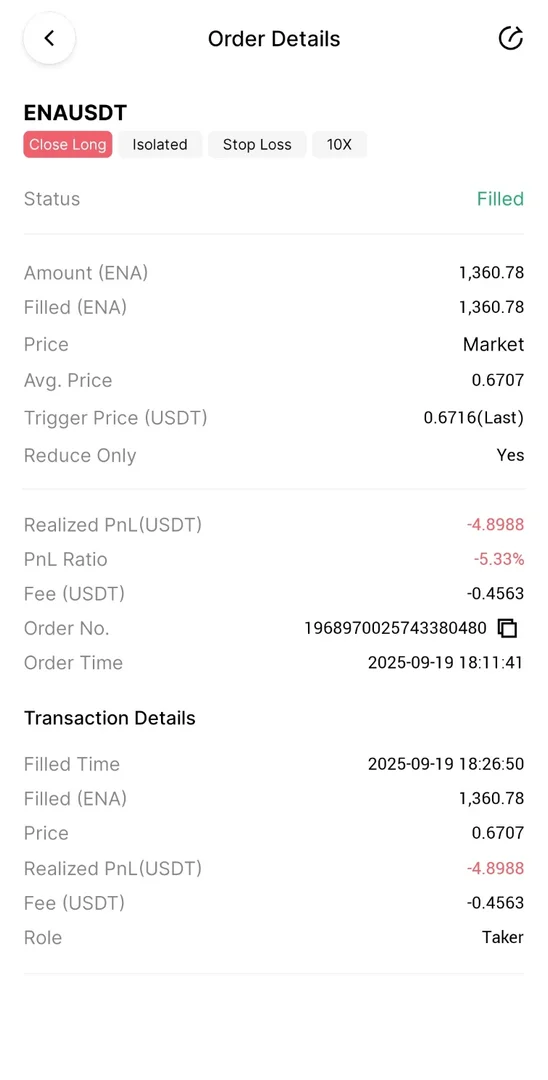Viewport: 548px width, 1080px height.
Task: Tap the Isolated margin tag
Action: tap(160, 145)
